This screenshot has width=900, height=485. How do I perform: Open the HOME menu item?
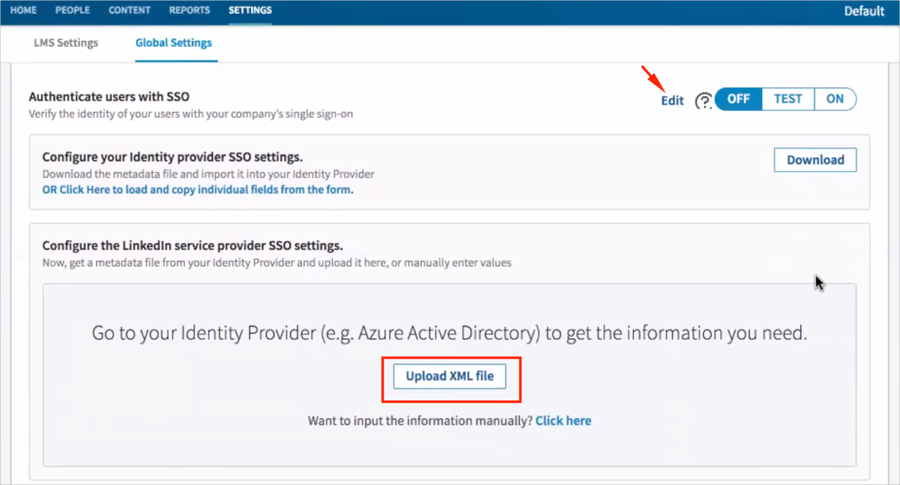pos(23,10)
